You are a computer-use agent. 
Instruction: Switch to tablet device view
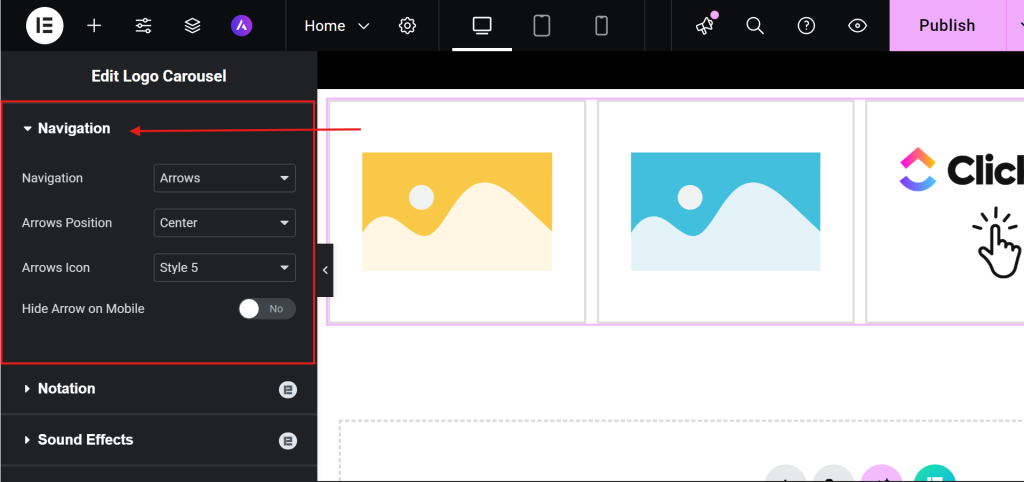coord(541,25)
